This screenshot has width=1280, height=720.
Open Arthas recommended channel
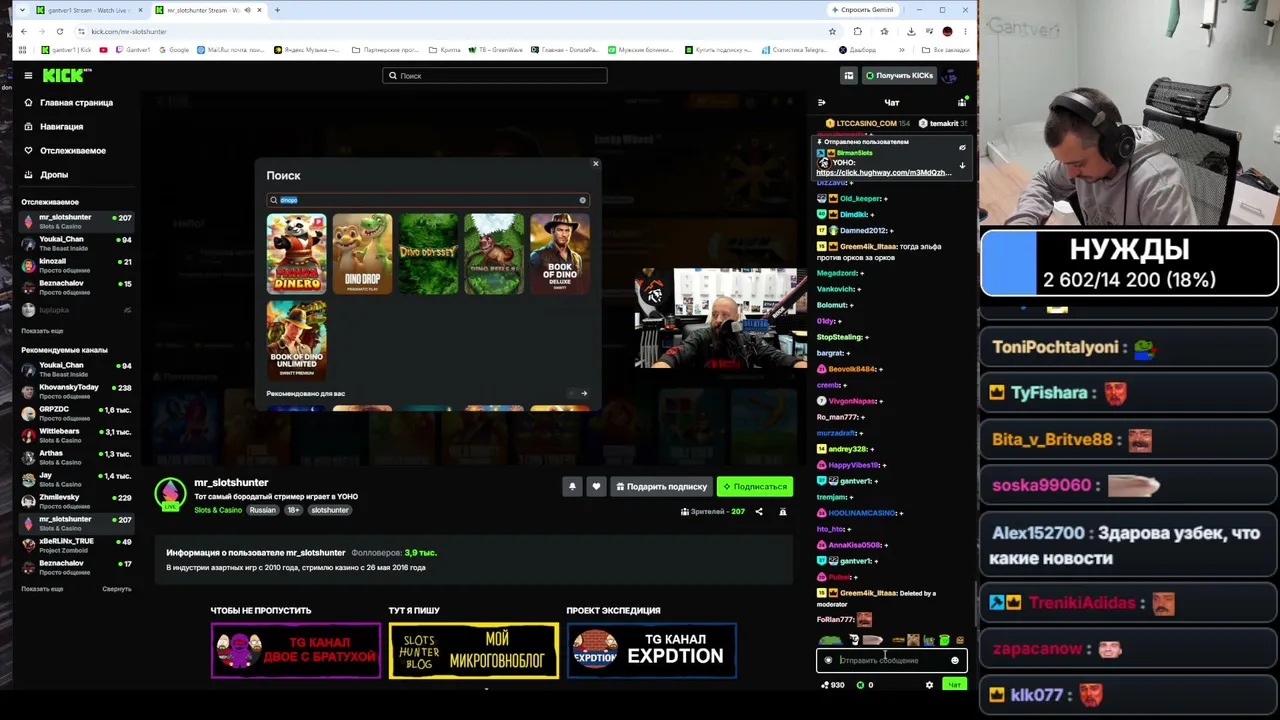point(78,457)
